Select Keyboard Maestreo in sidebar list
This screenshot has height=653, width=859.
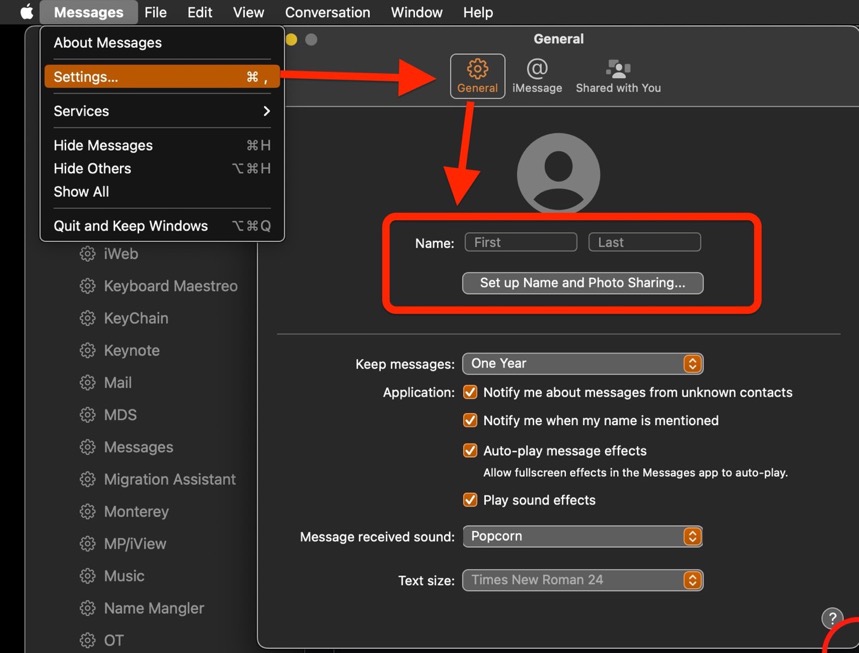(x=171, y=286)
